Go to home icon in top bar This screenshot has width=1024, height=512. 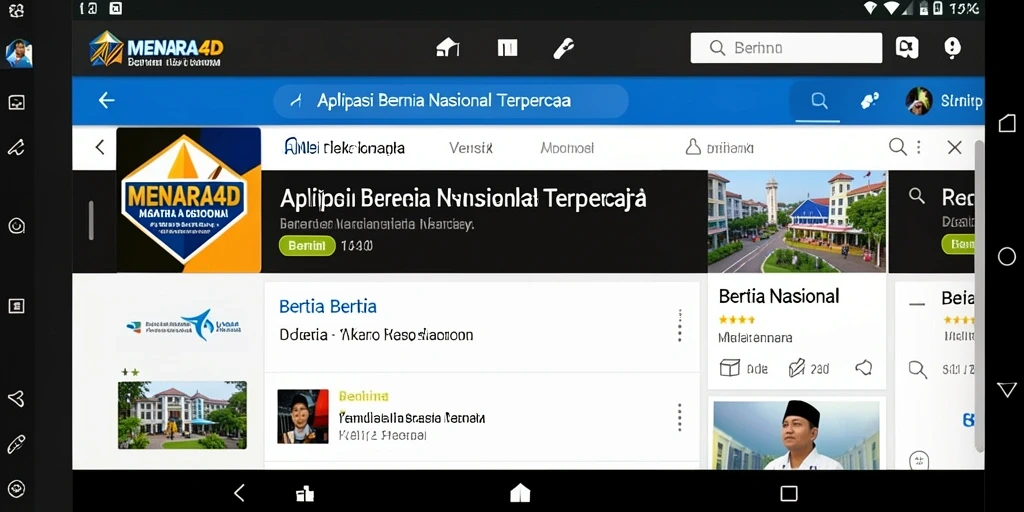click(448, 48)
